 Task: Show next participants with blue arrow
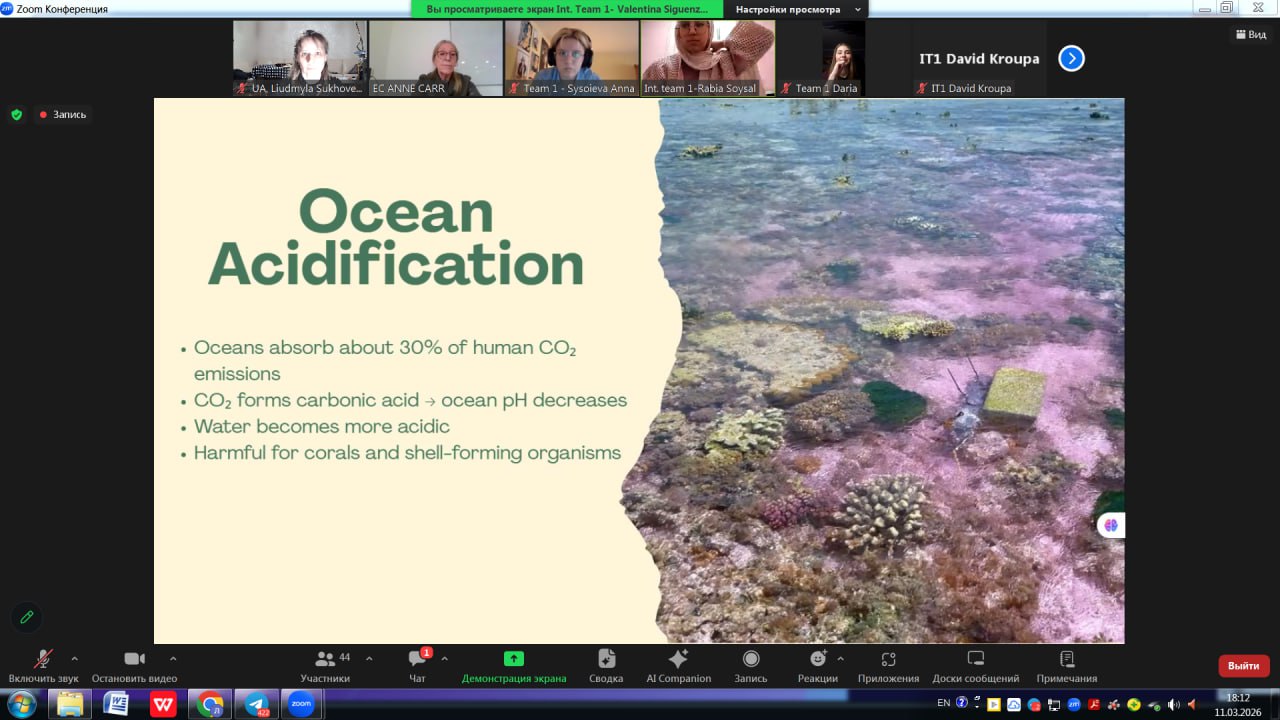coord(1071,59)
